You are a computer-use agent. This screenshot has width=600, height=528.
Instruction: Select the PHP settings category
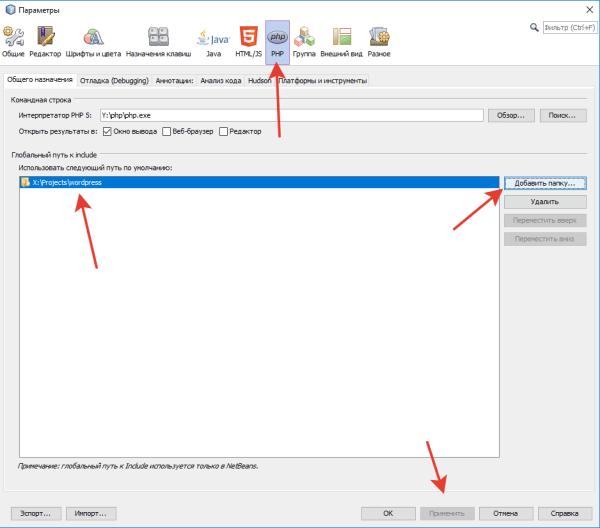pyautogui.click(x=276, y=42)
